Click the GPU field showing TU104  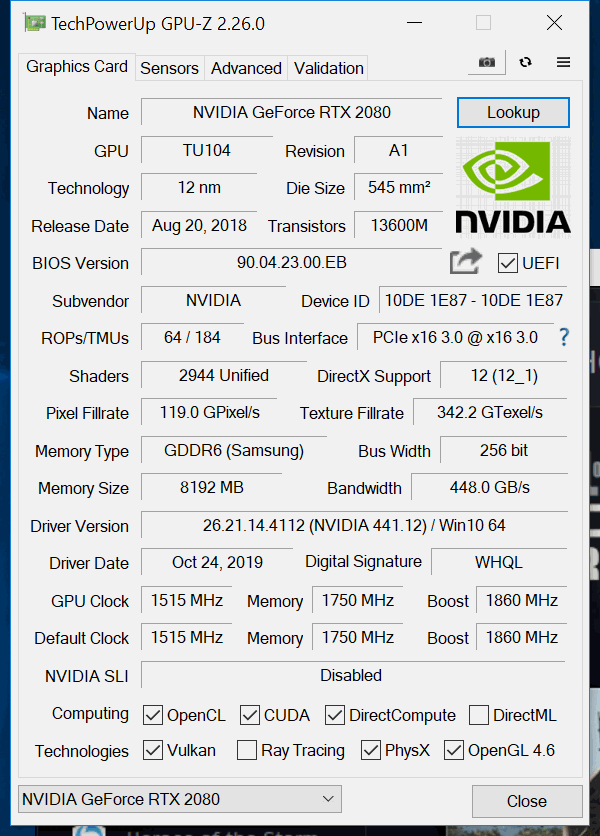[207, 150]
